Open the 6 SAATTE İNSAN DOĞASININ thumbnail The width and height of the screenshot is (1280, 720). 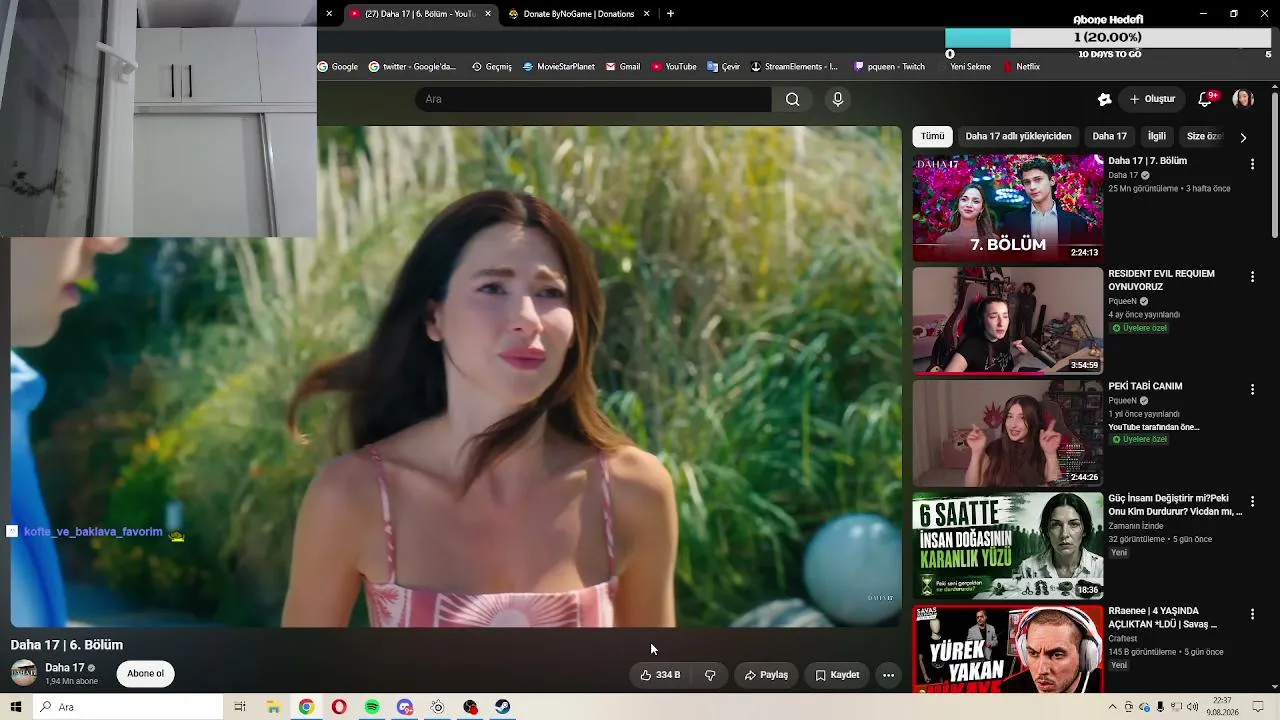(x=1008, y=545)
